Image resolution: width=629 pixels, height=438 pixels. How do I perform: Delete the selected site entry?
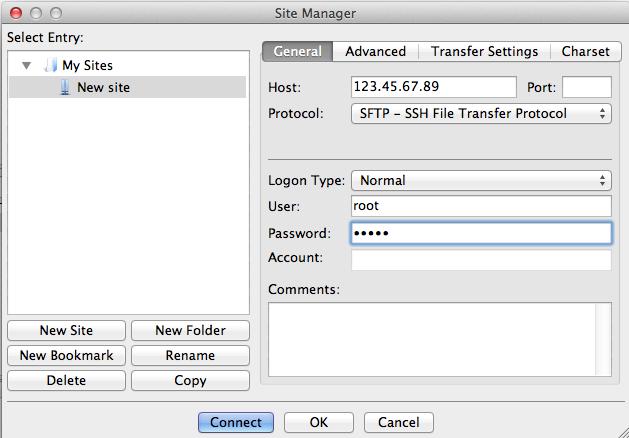67,381
